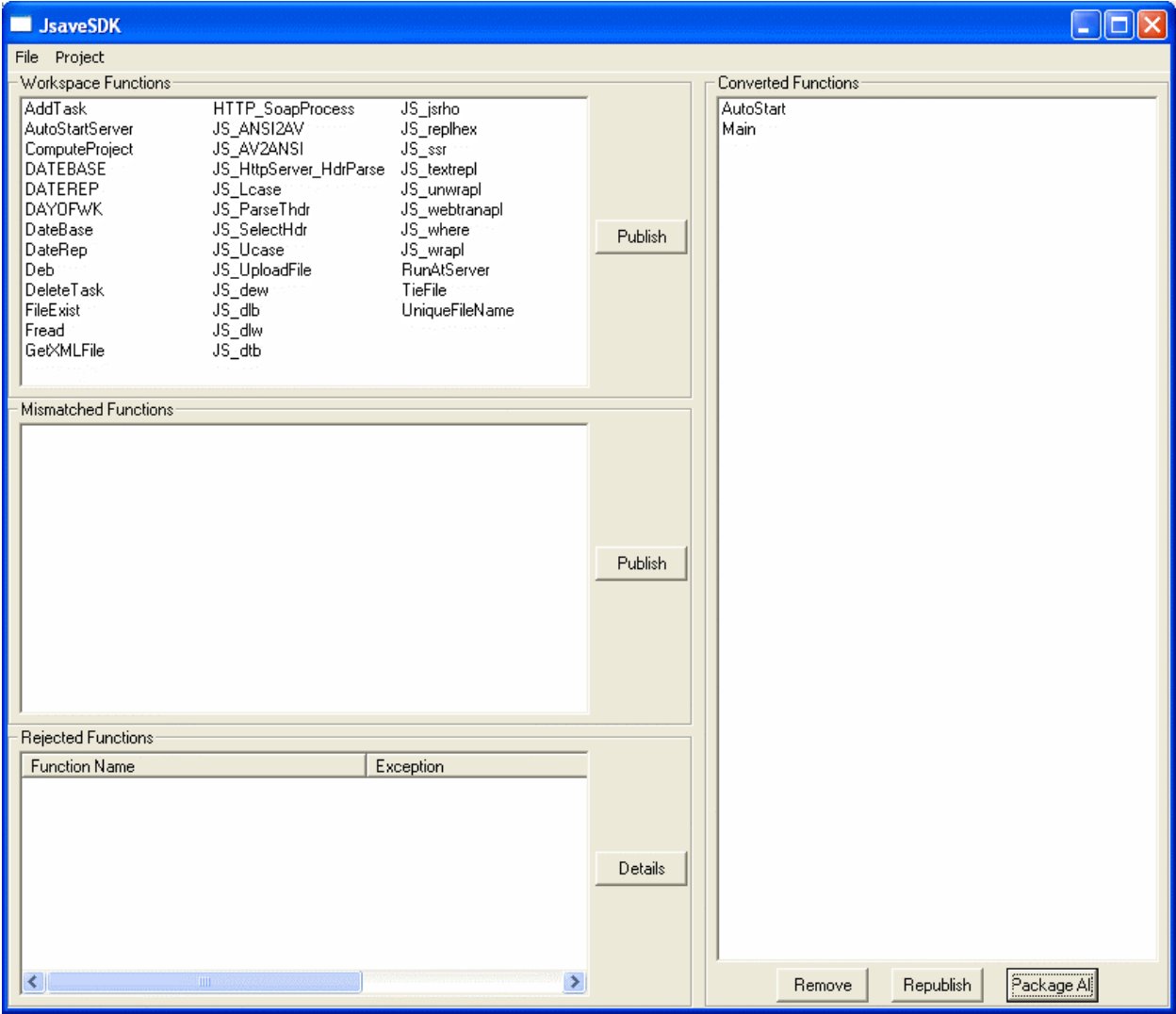Select the JS_wrapl function

(x=433, y=250)
